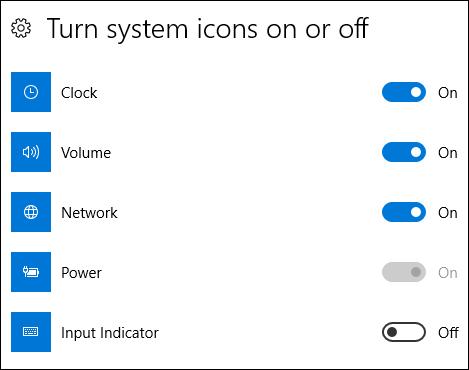Select the Volume label text
Screen dimensions: 469x370
(x=86, y=153)
